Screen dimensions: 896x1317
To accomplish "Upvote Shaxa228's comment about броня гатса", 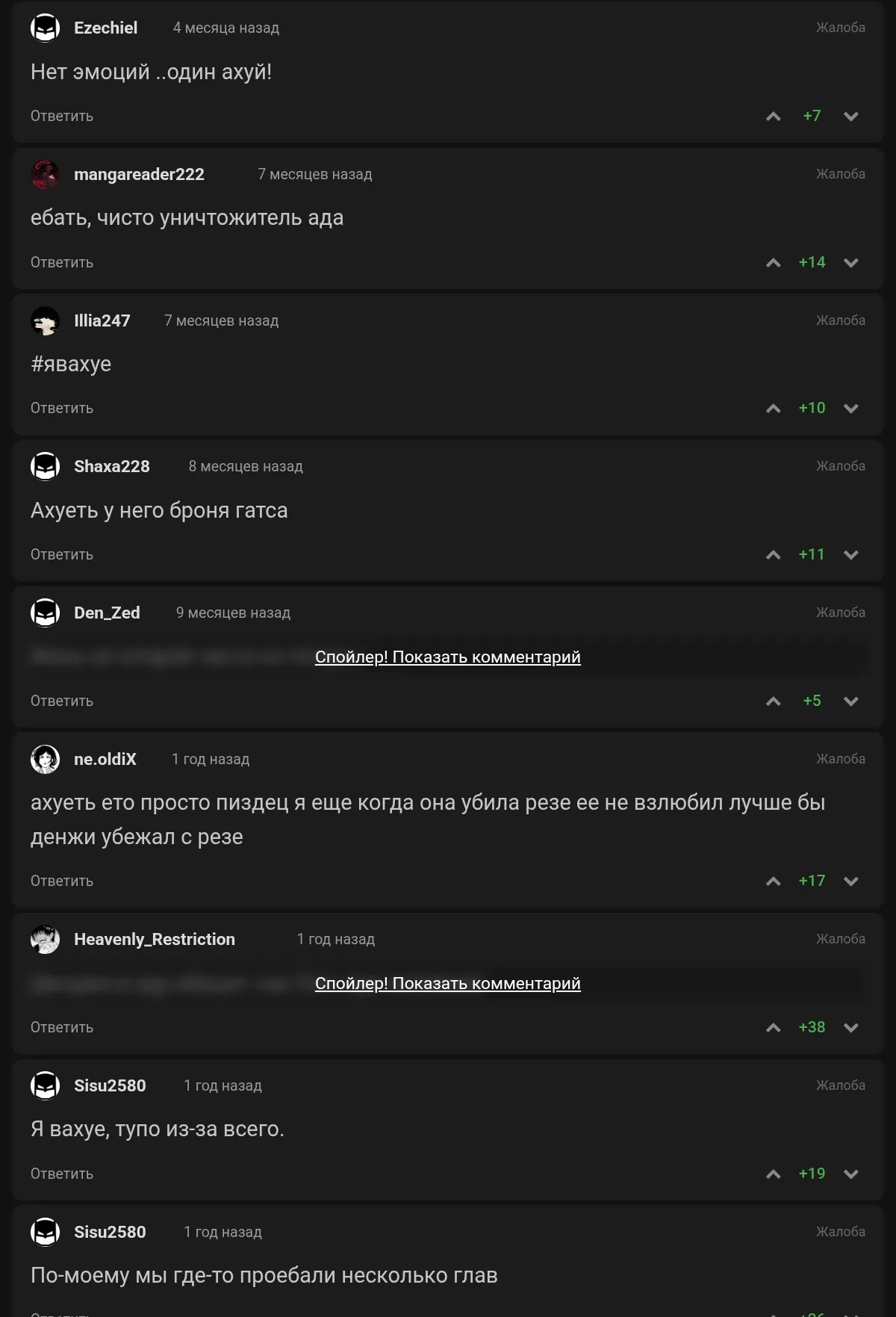I will (774, 555).
